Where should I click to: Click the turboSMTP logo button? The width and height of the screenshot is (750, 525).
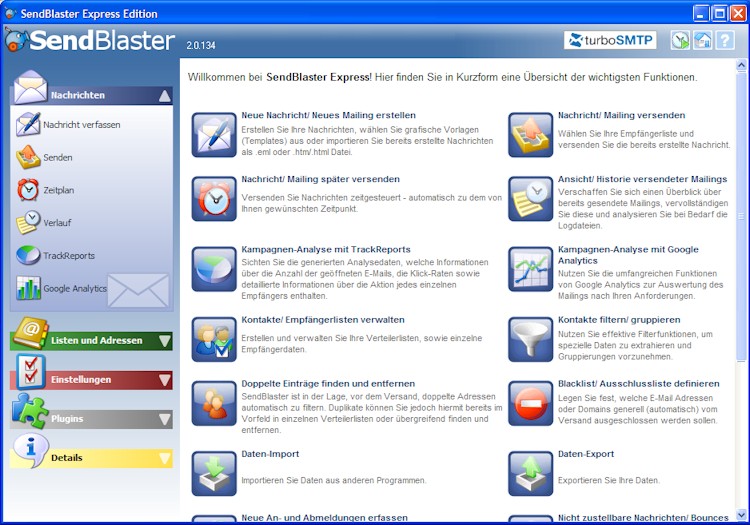tap(610, 40)
